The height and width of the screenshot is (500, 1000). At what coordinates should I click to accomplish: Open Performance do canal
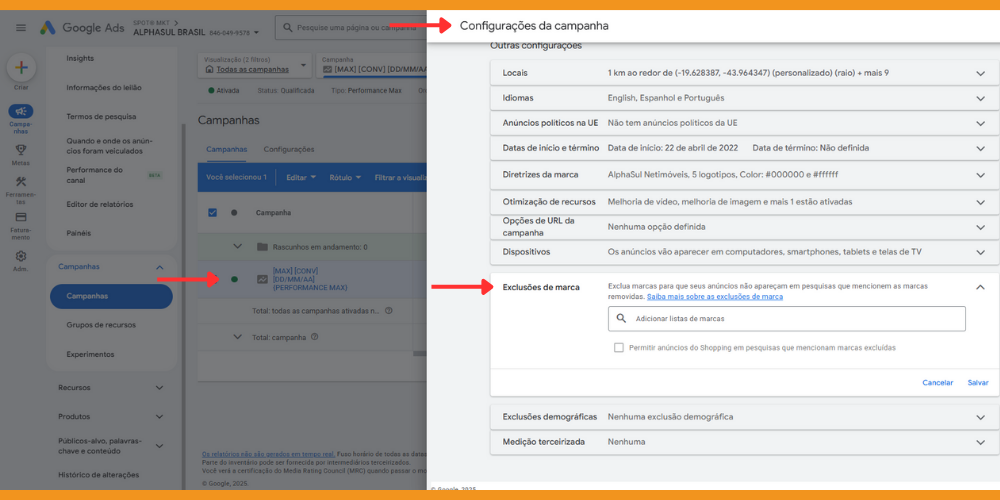(x=95, y=175)
